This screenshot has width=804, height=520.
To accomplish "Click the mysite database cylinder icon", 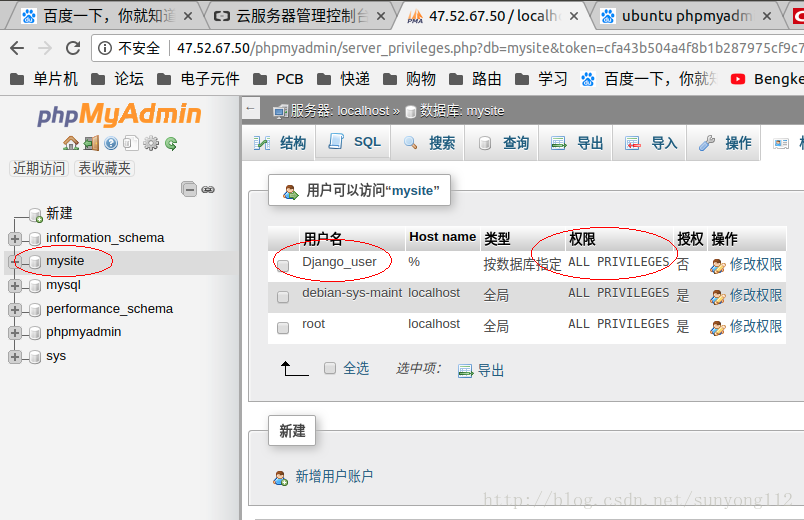I will pos(35,262).
